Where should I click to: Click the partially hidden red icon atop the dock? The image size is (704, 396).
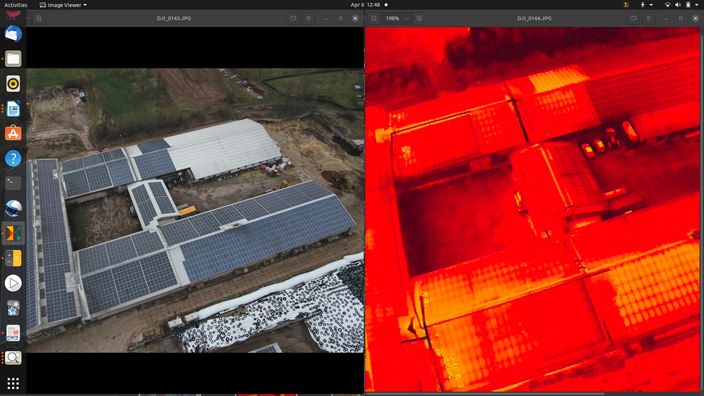13,16
